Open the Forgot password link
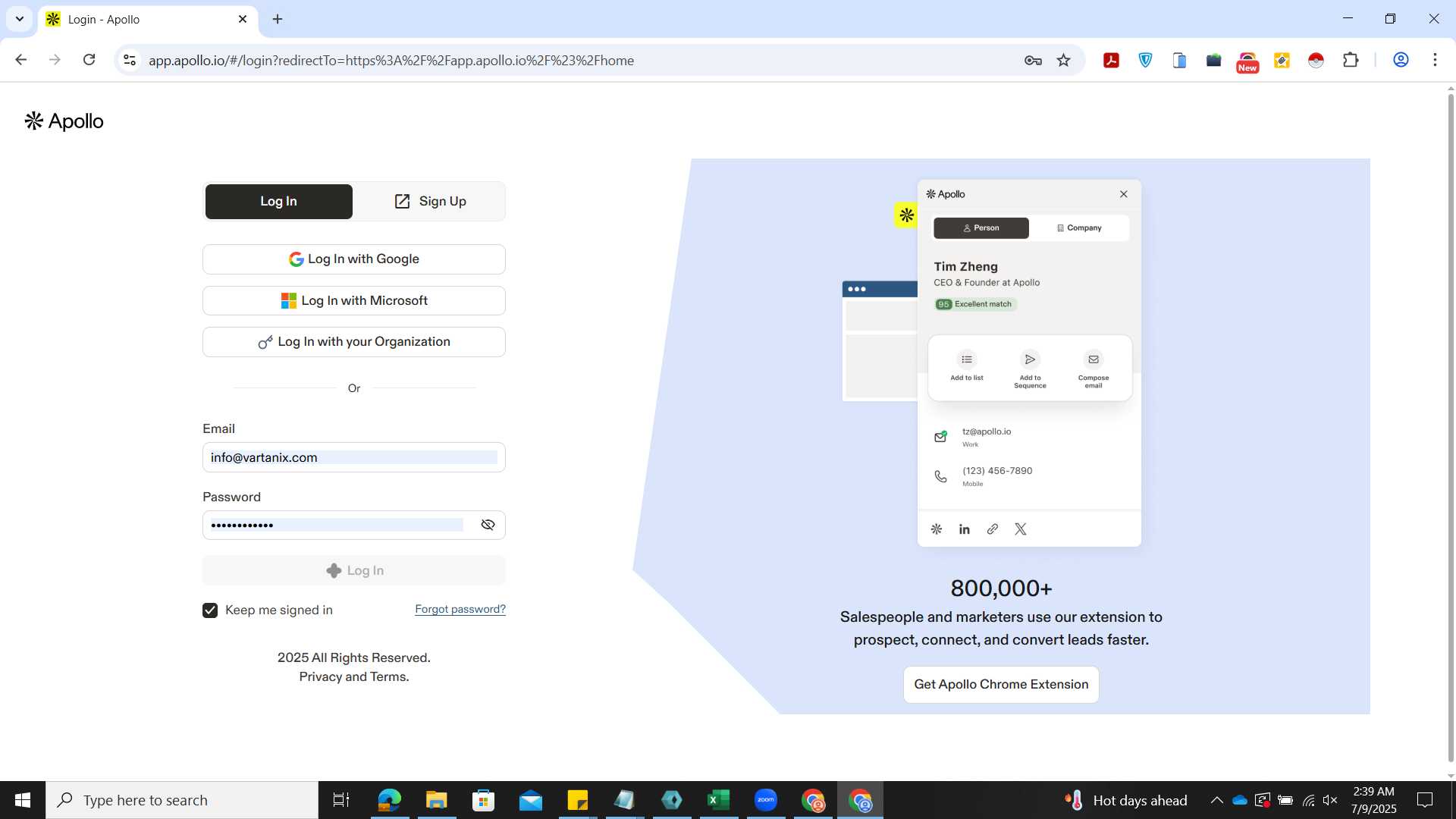1456x819 pixels. (x=460, y=609)
